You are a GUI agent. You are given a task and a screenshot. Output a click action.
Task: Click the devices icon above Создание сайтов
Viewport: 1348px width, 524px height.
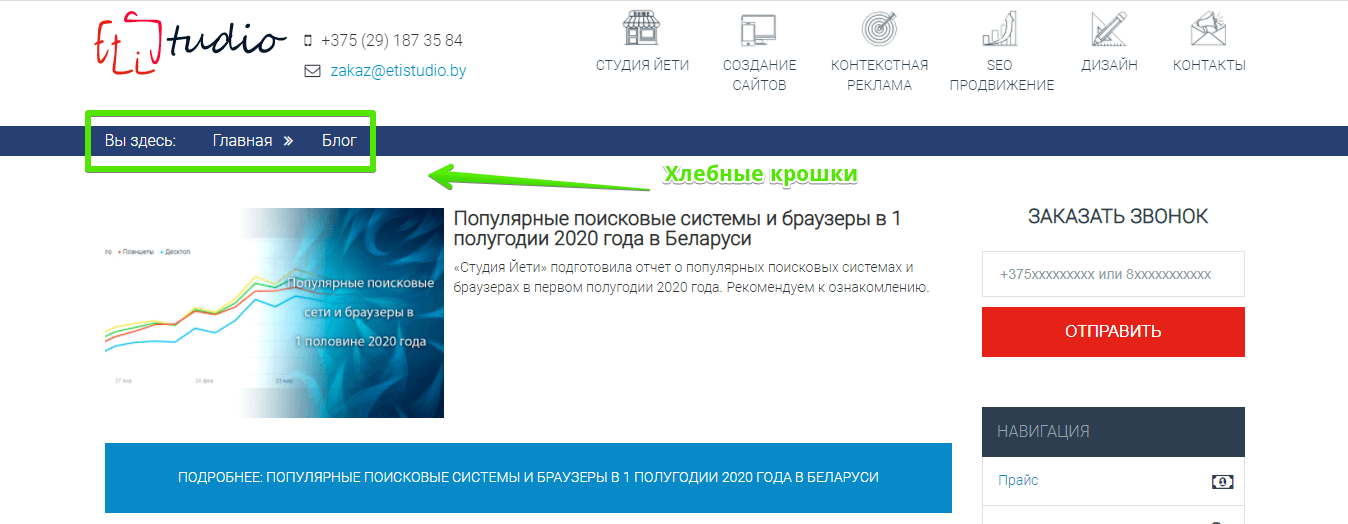point(759,30)
